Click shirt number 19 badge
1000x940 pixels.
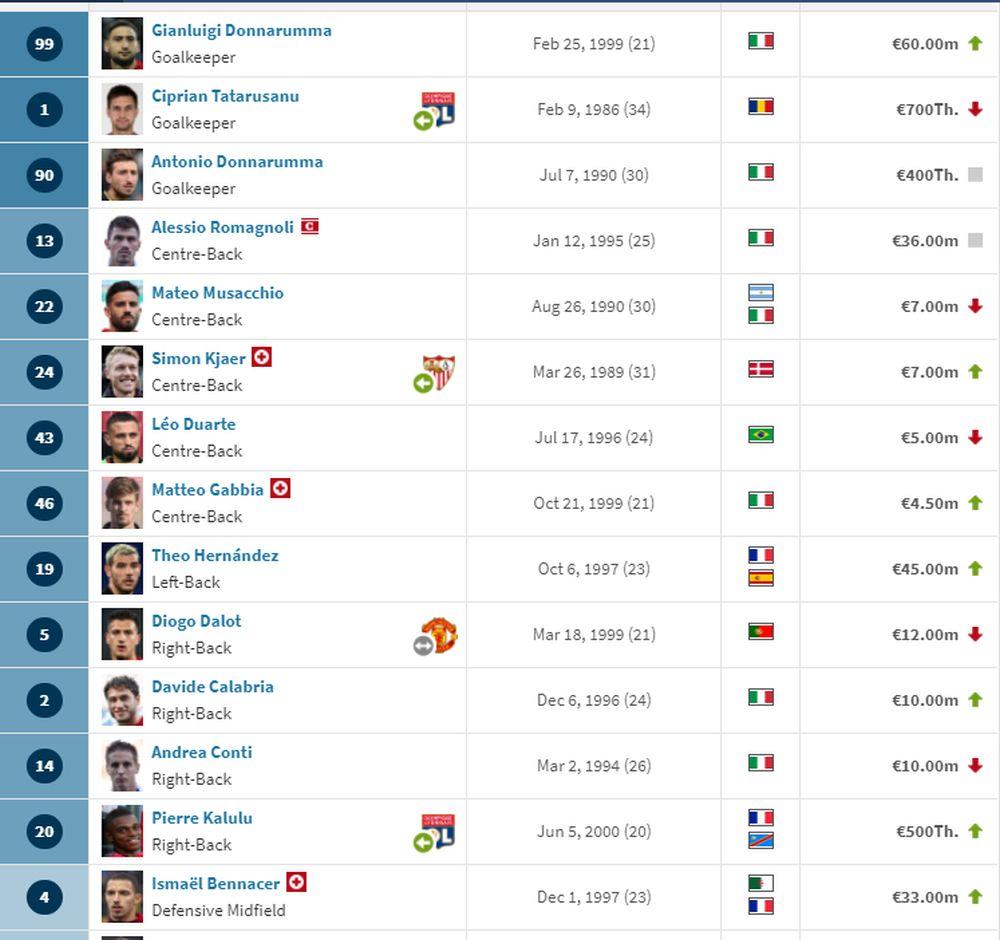point(44,569)
